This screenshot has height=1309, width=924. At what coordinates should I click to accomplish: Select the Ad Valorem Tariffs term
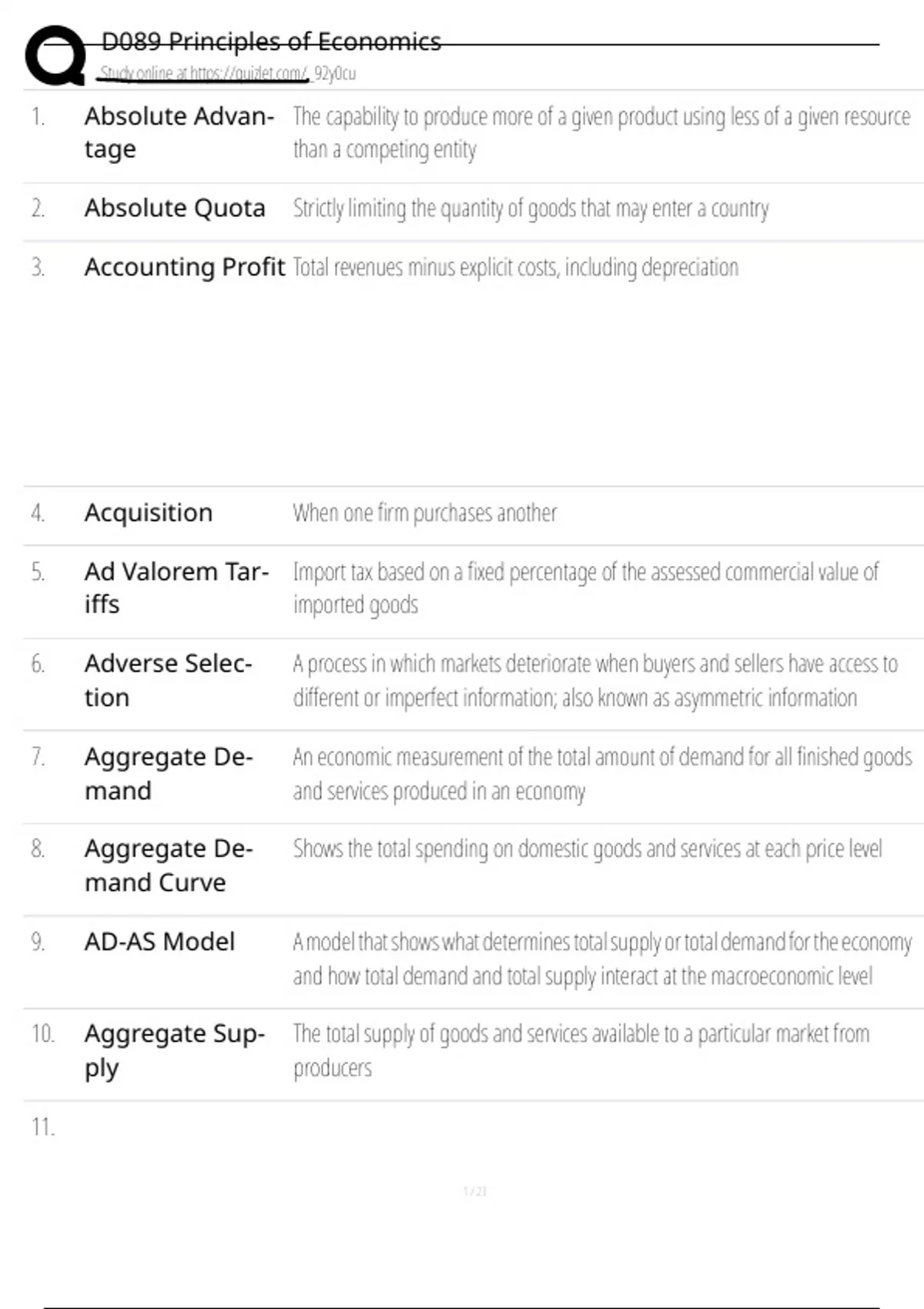(176, 588)
